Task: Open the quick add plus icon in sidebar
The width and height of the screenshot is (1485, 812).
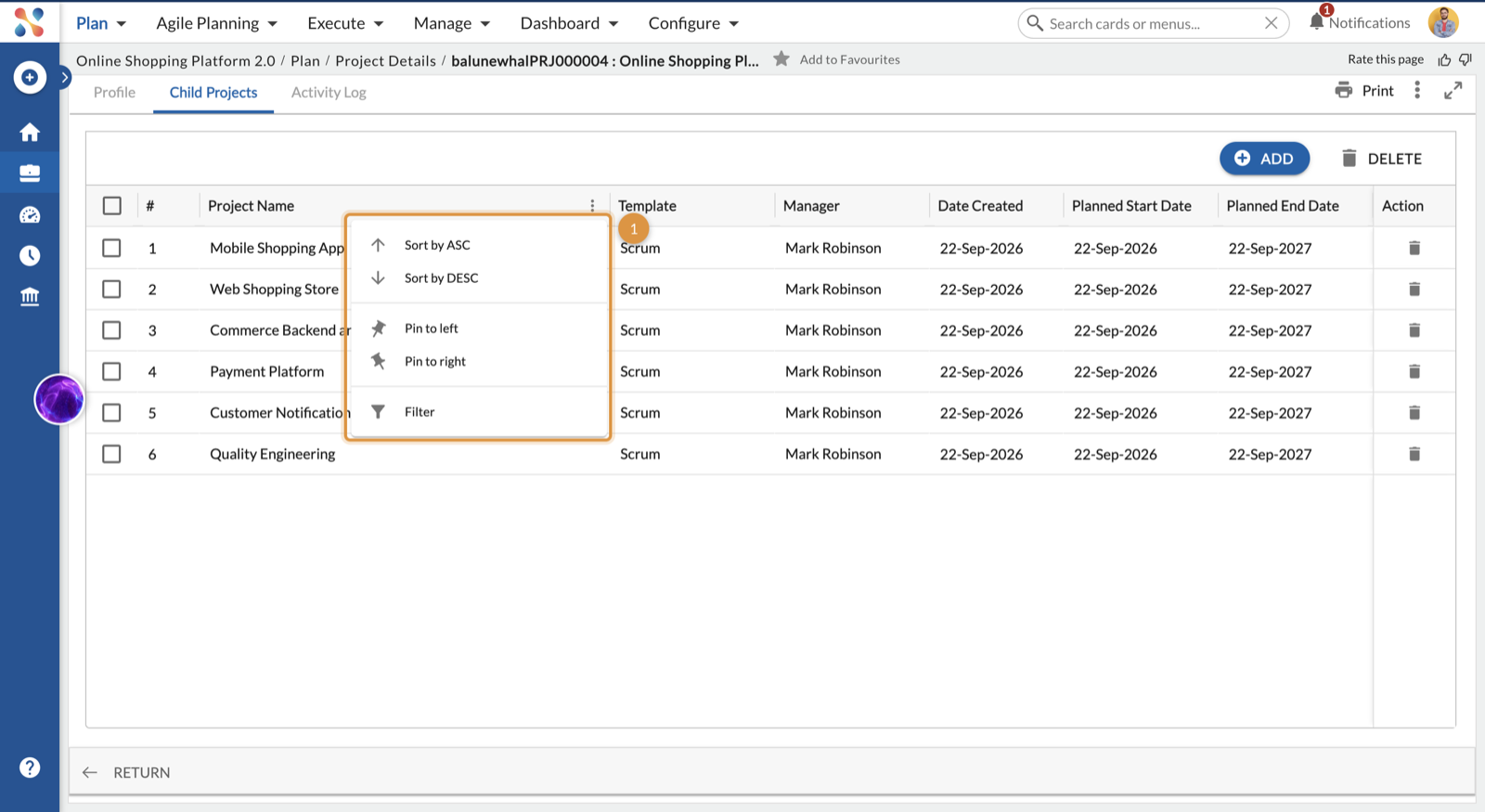Action: coord(30,77)
